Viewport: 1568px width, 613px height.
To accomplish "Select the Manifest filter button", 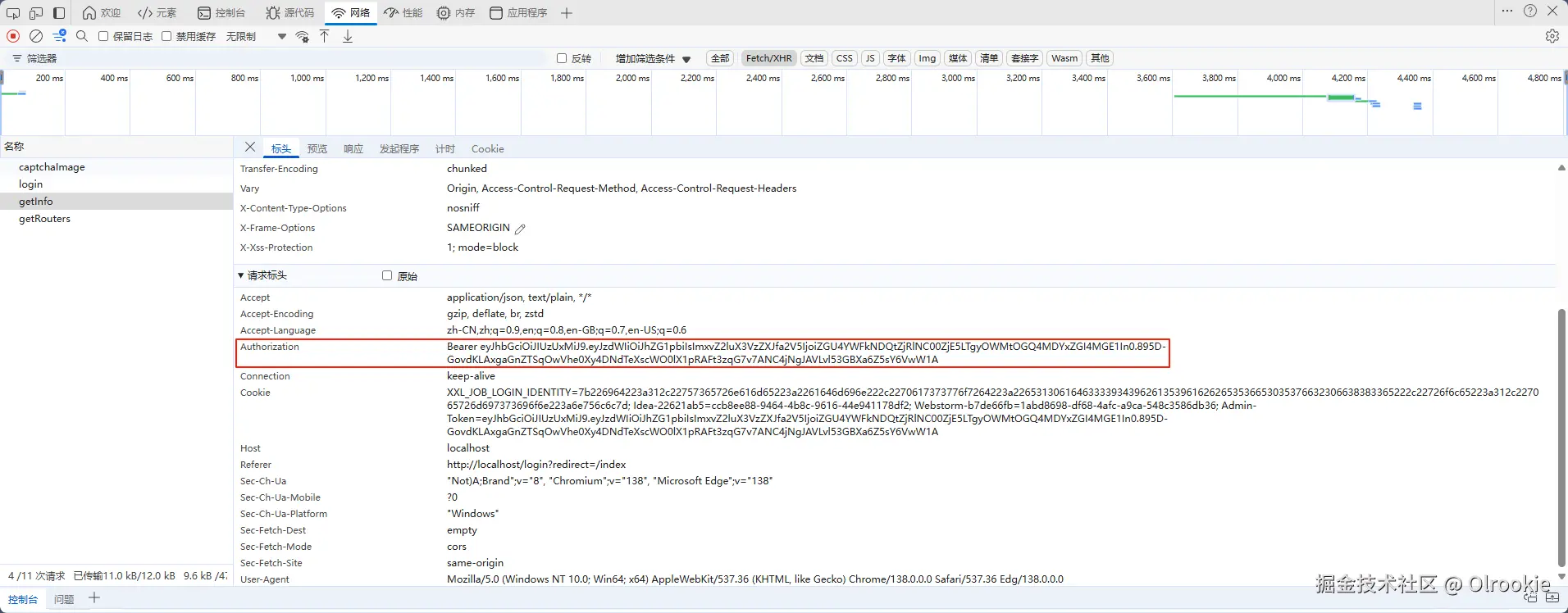I will [989, 58].
